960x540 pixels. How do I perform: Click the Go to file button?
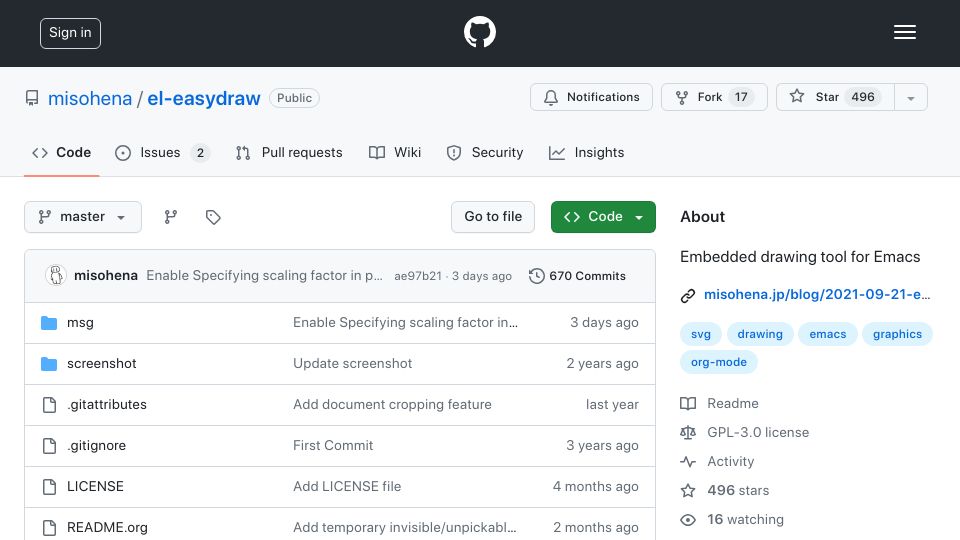493,217
